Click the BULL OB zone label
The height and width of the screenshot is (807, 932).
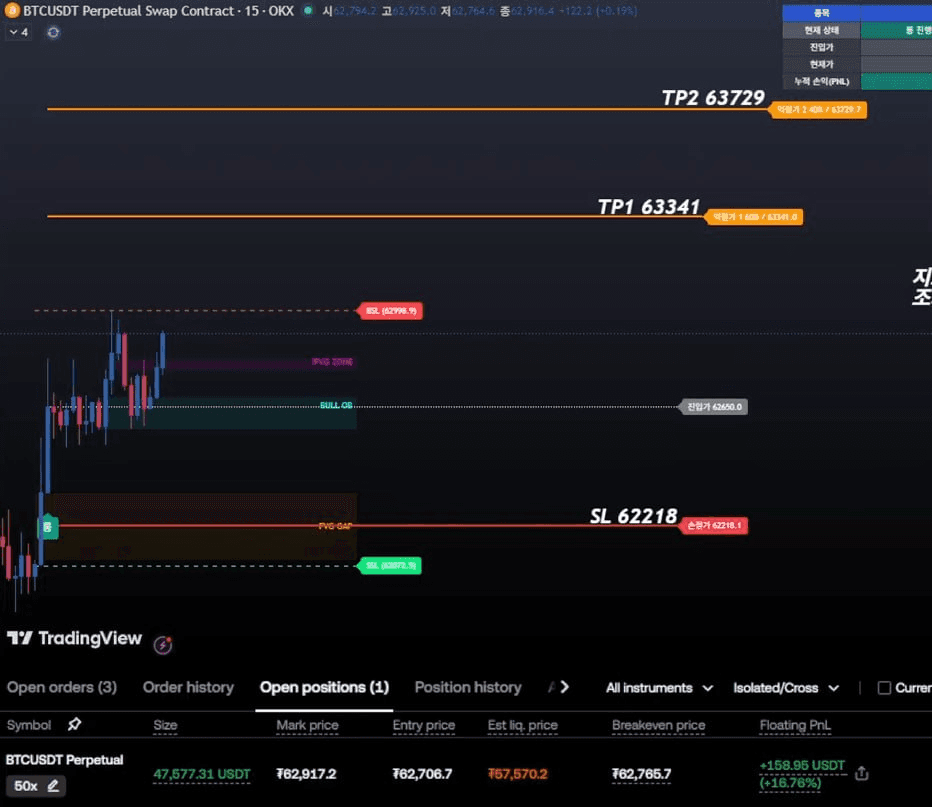pyautogui.click(x=336, y=405)
